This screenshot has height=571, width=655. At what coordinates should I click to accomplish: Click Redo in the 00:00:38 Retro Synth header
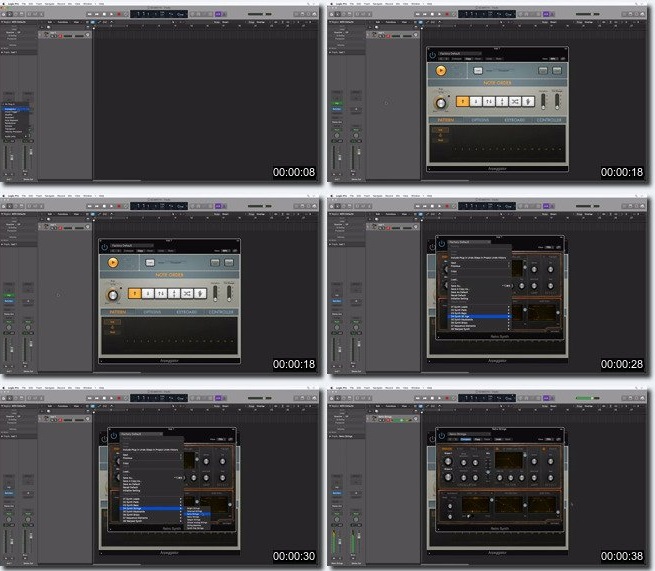click(508, 439)
